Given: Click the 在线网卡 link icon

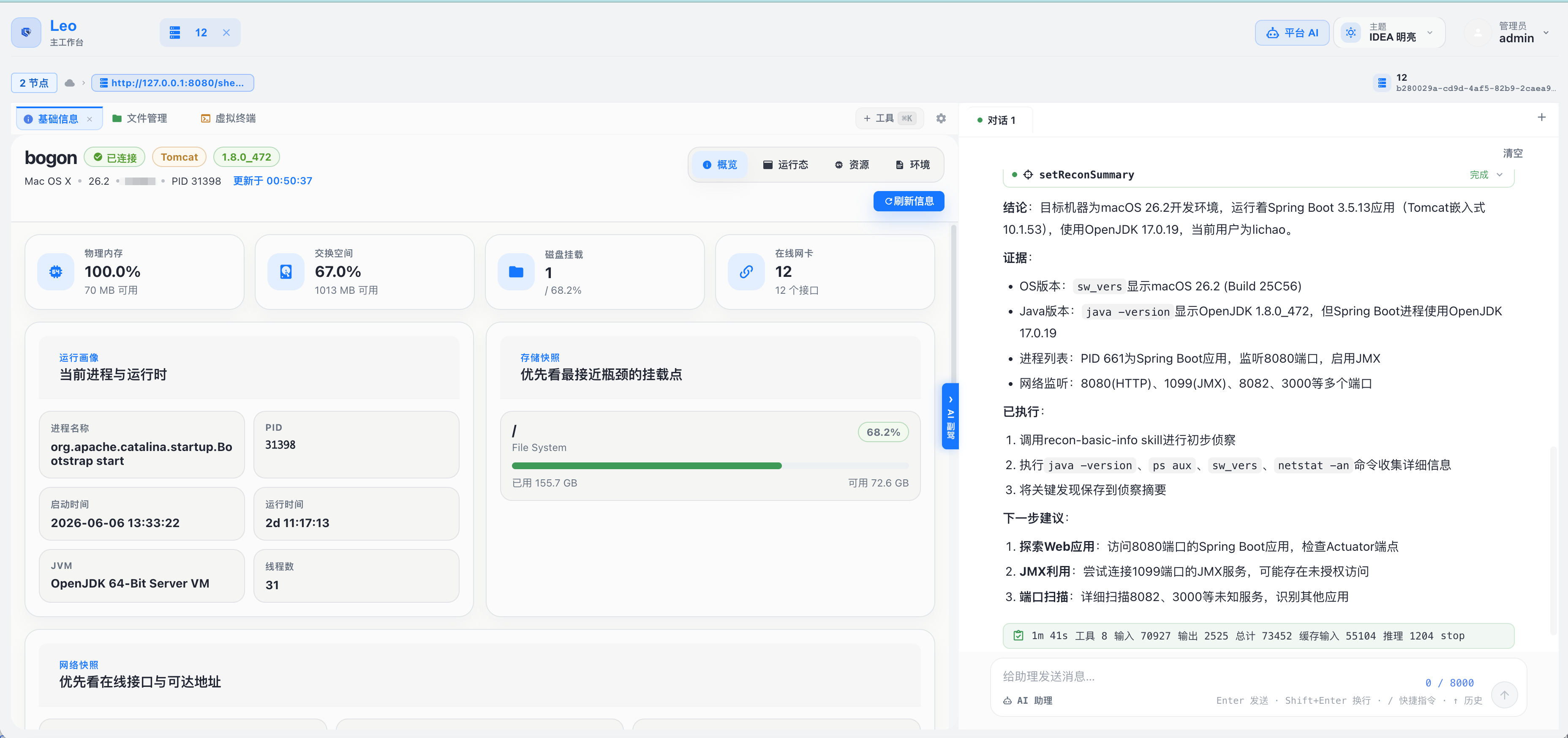Looking at the screenshot, I should [746, 272].
